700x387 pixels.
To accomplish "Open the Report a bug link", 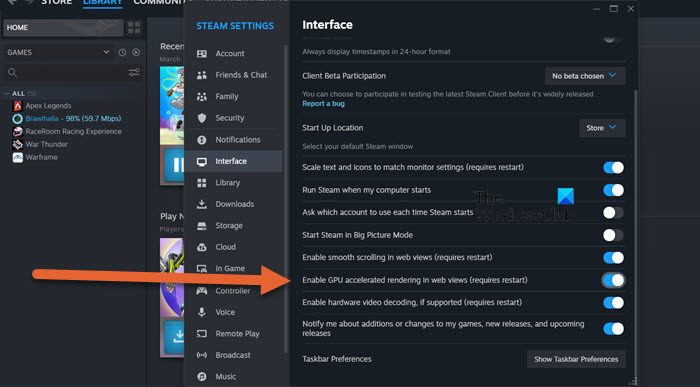I will point(323,104).
